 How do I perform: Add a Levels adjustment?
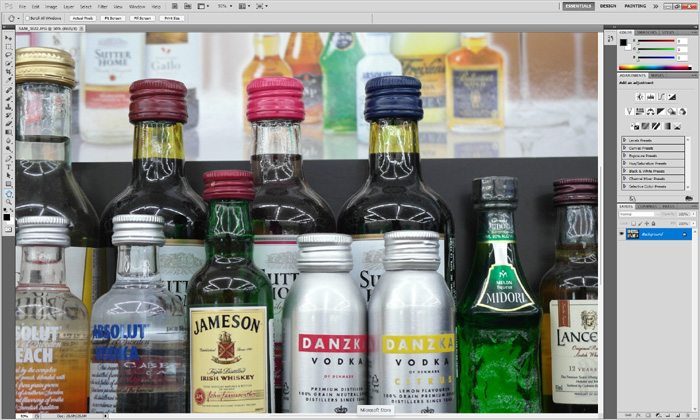(x=650, y=97)
